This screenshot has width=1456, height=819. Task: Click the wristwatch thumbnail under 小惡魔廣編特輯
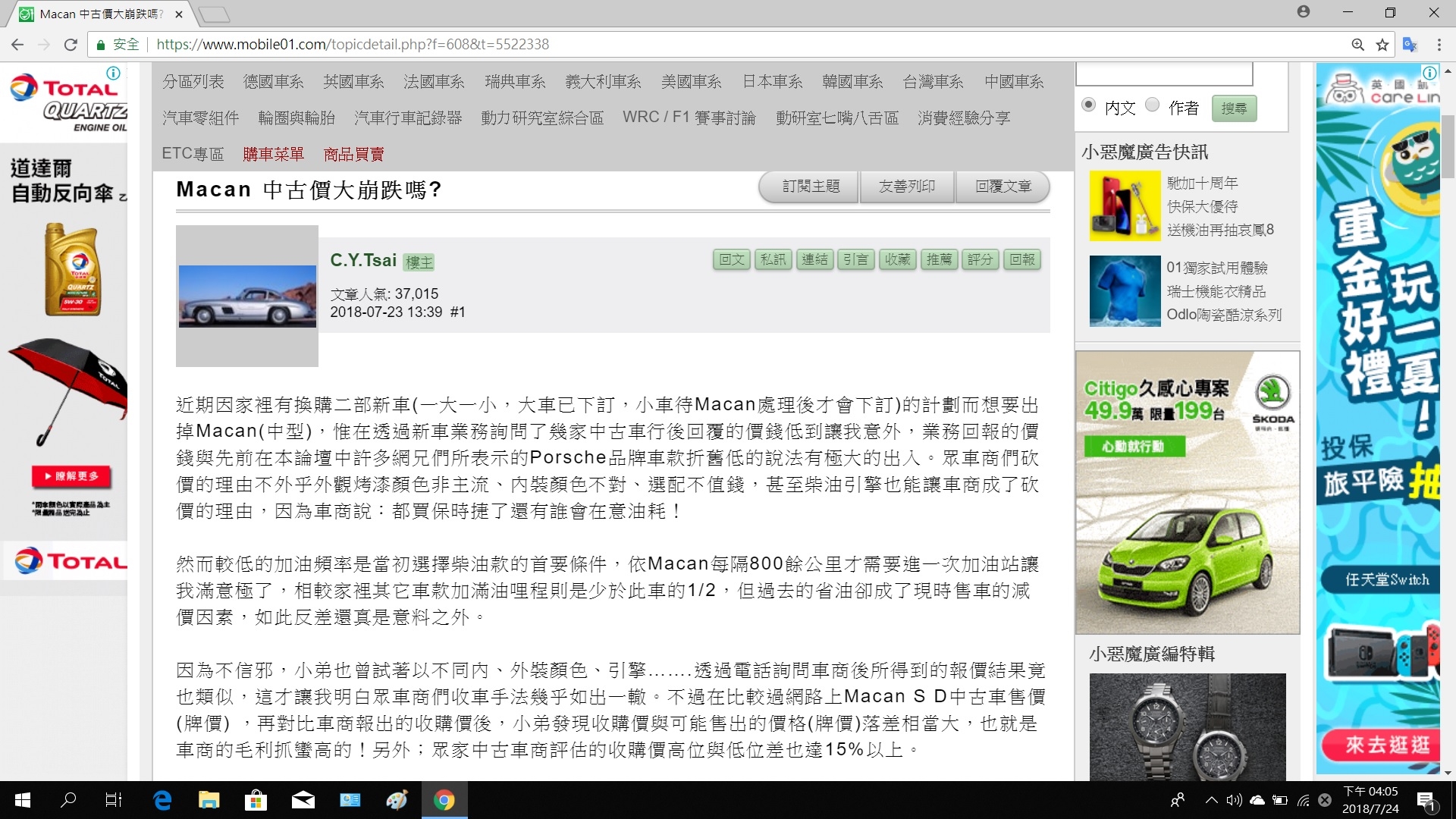click(1188, 726)
